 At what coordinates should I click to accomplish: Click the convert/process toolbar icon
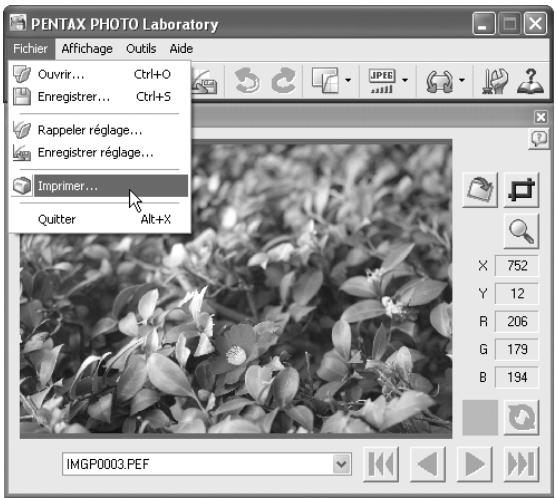pyautogui.click(x=439, y=81)
